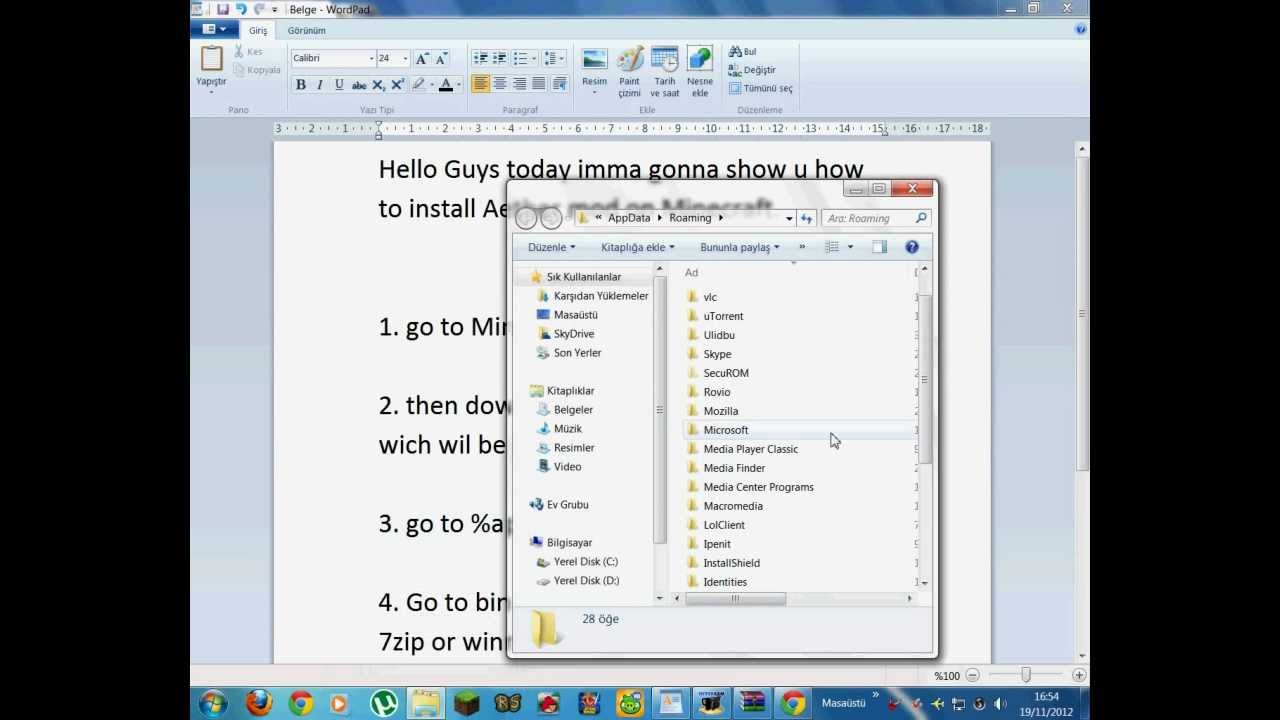
Task: Open the font color dropdown arrow
Action: 459,85
